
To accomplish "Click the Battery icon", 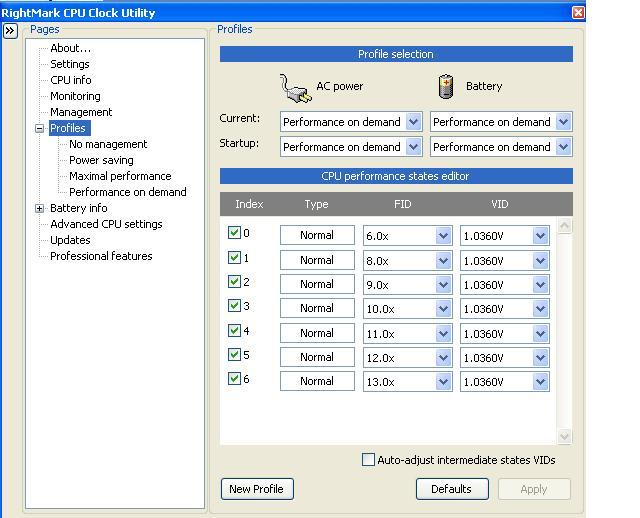I will [446, 86].
